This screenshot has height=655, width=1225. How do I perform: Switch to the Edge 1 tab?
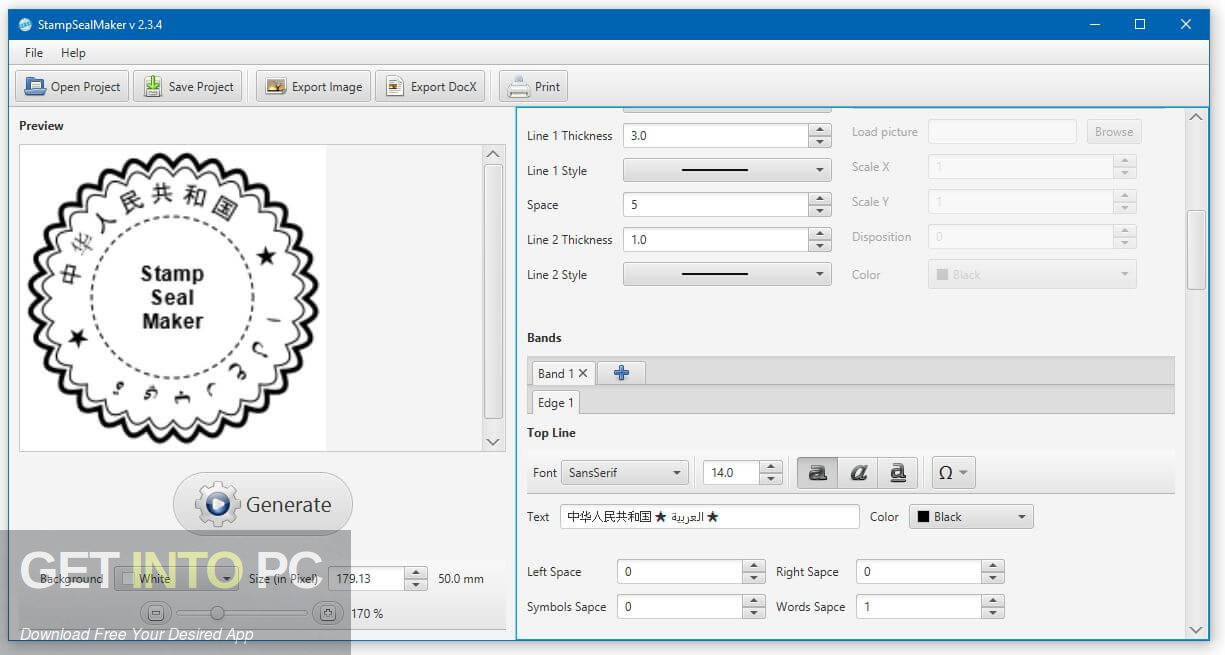point(554,402)
